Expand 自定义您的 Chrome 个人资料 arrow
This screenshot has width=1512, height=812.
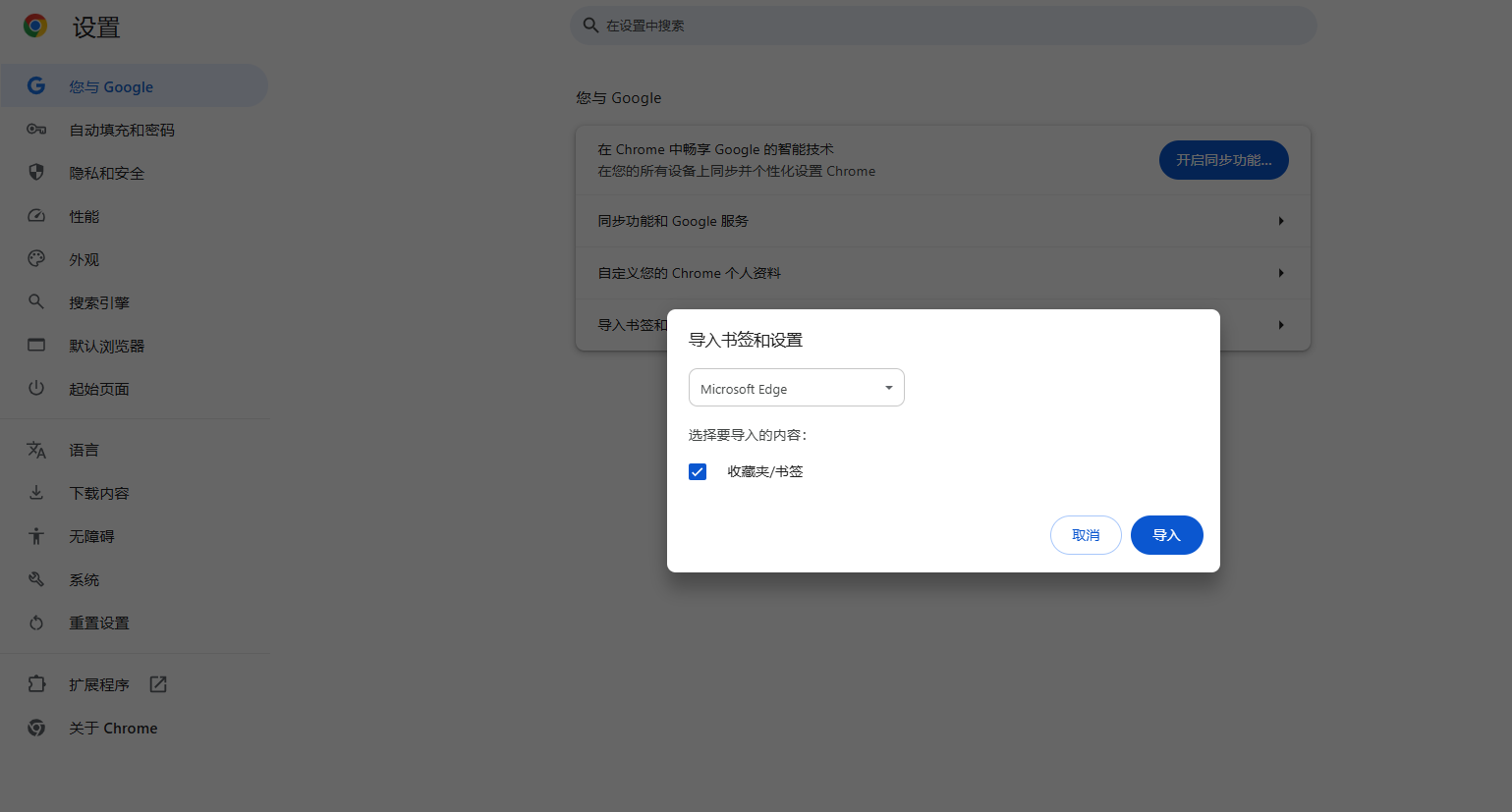pyautogui.click(x=1281, y=273)
